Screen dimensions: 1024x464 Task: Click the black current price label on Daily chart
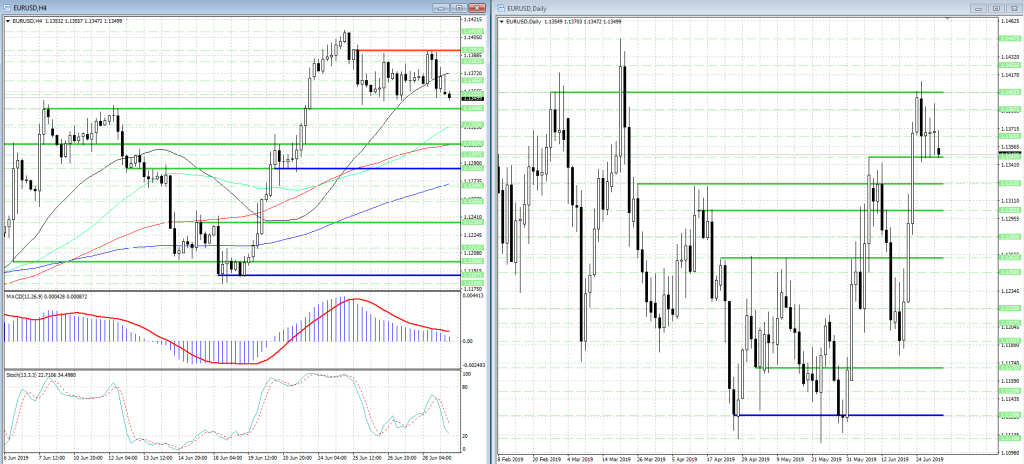pos(1009,152)
